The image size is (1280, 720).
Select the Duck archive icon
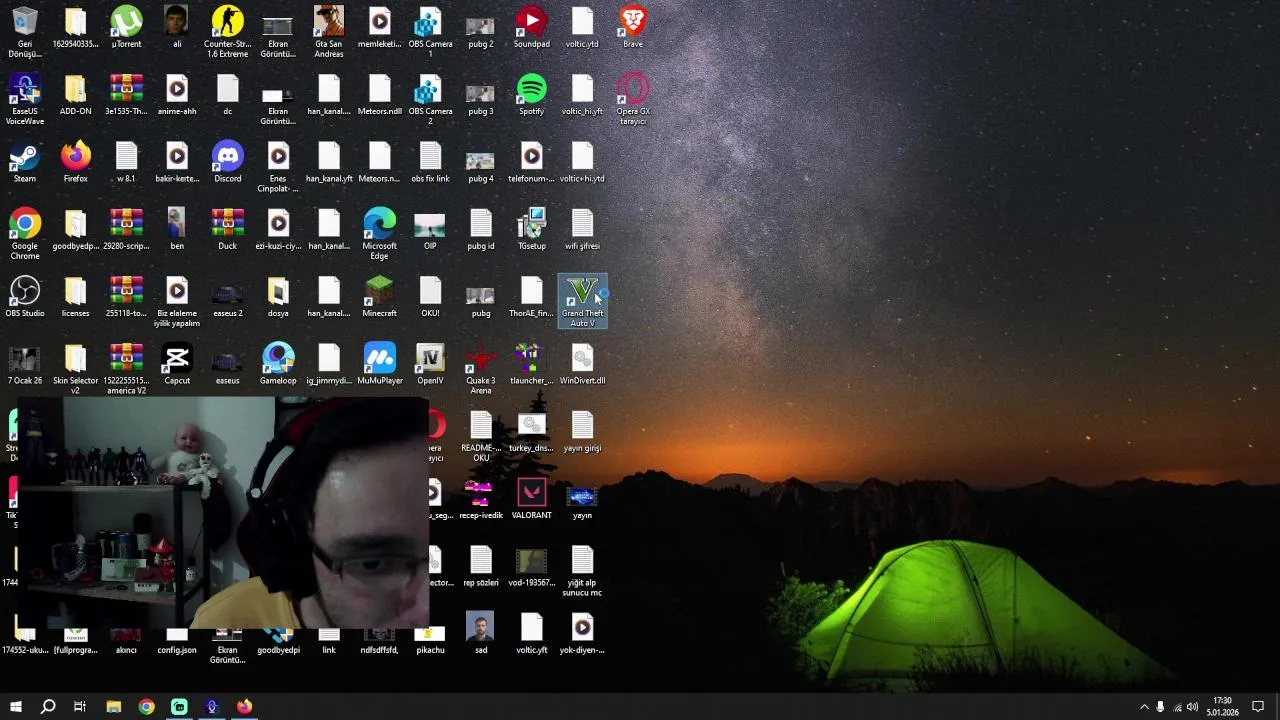click(228, 229)
